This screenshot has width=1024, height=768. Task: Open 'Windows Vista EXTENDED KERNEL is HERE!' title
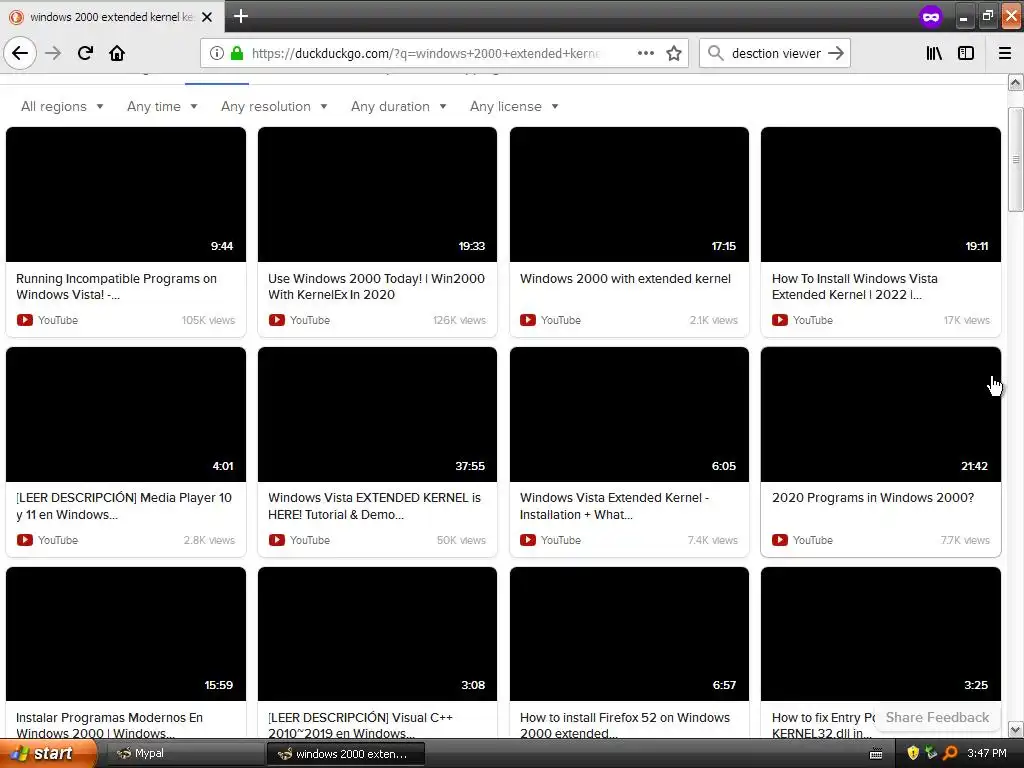pyautogui.click(x=374, y=506)
